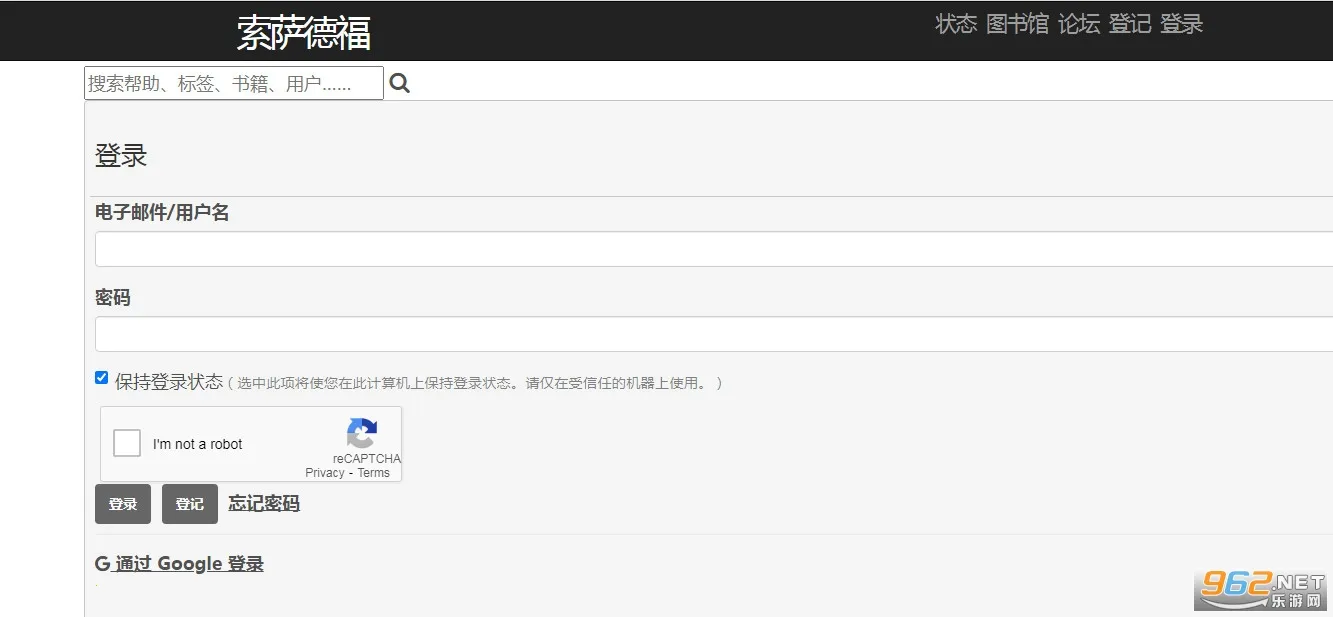Click the 通过 Google 登录 link
The image size is (1333, 617).
[191, 563]
